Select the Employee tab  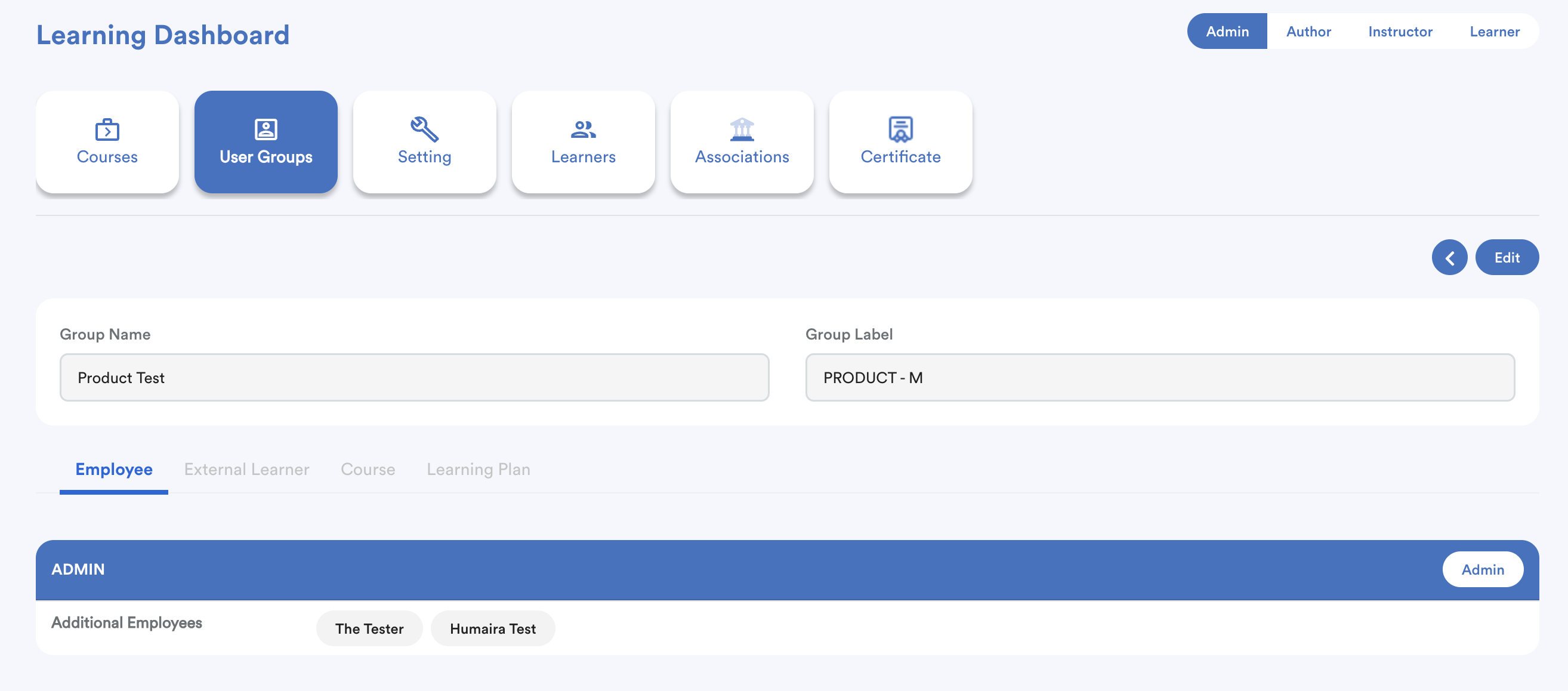(x=114, y=470)
